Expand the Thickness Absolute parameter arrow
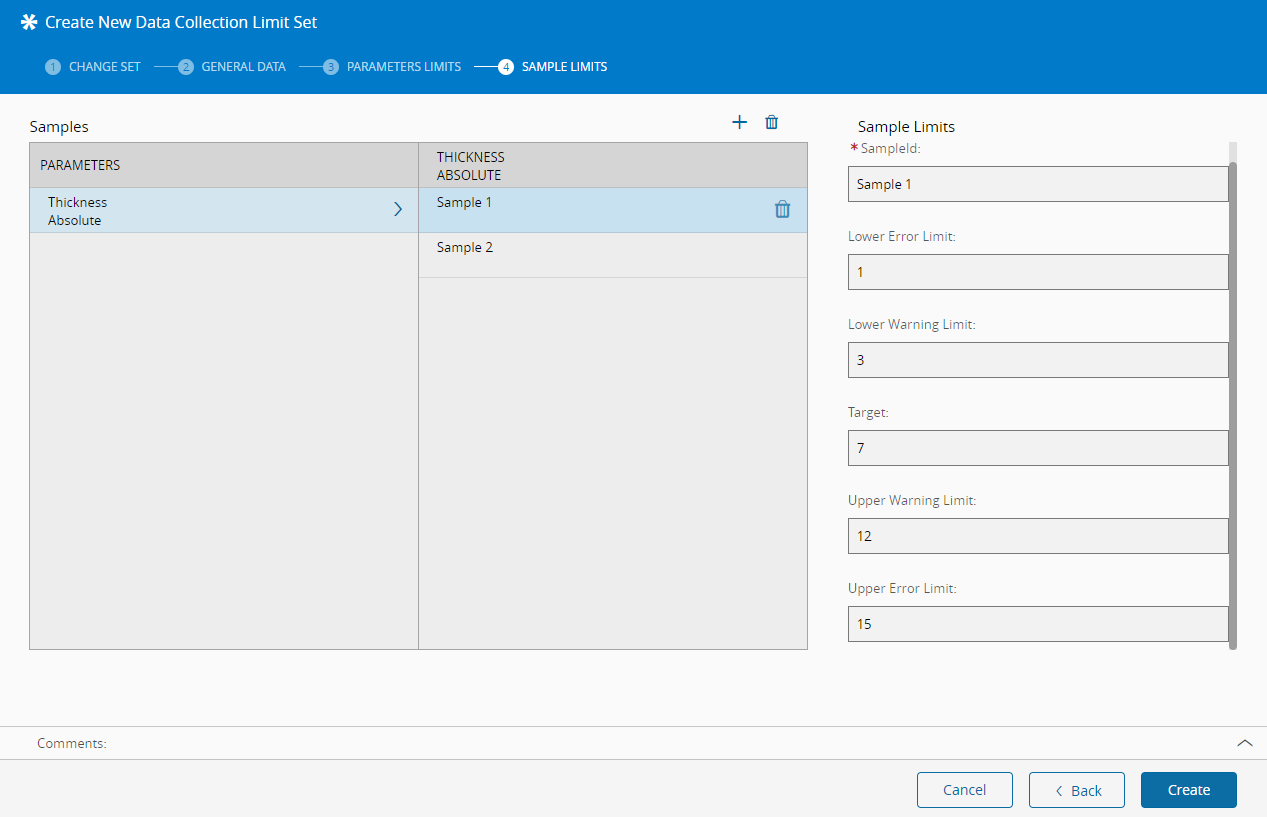The image size is (1267, 817). (x=397, y=209)
